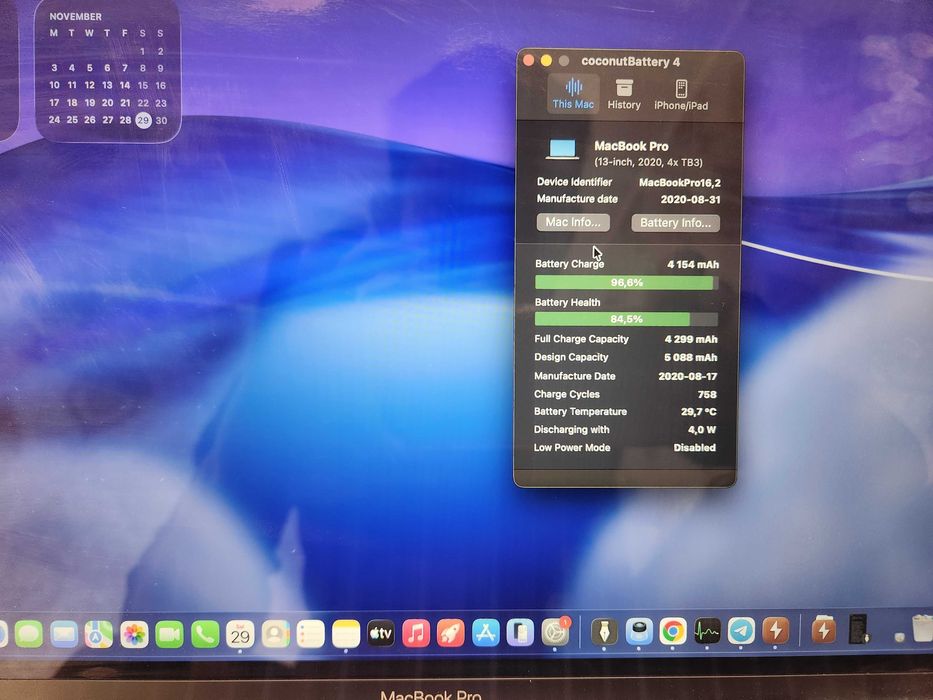
Task: Click the MacBook Pro laptop icon
Action: click(x=562, y=150)
